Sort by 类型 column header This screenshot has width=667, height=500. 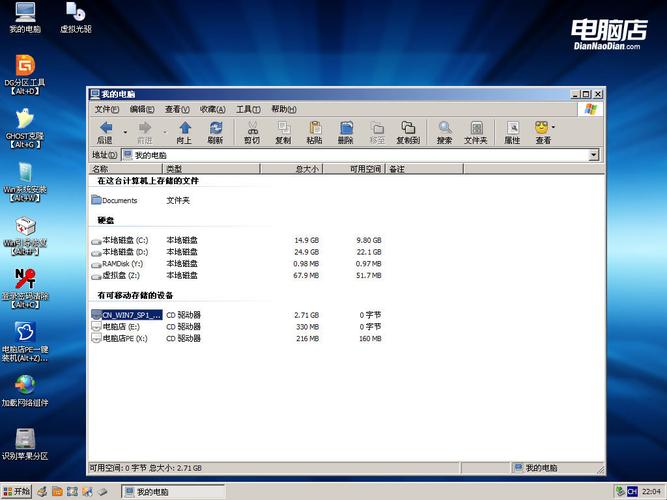tap(211, 169)
